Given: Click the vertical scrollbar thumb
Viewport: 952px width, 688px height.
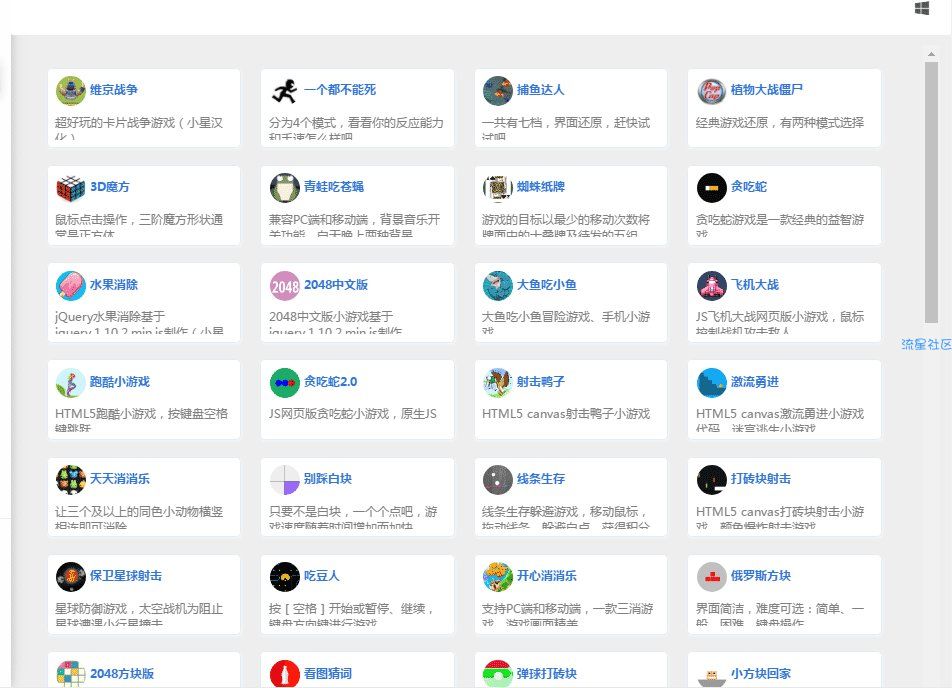Looking at the screenshot, I should point(931,192).
